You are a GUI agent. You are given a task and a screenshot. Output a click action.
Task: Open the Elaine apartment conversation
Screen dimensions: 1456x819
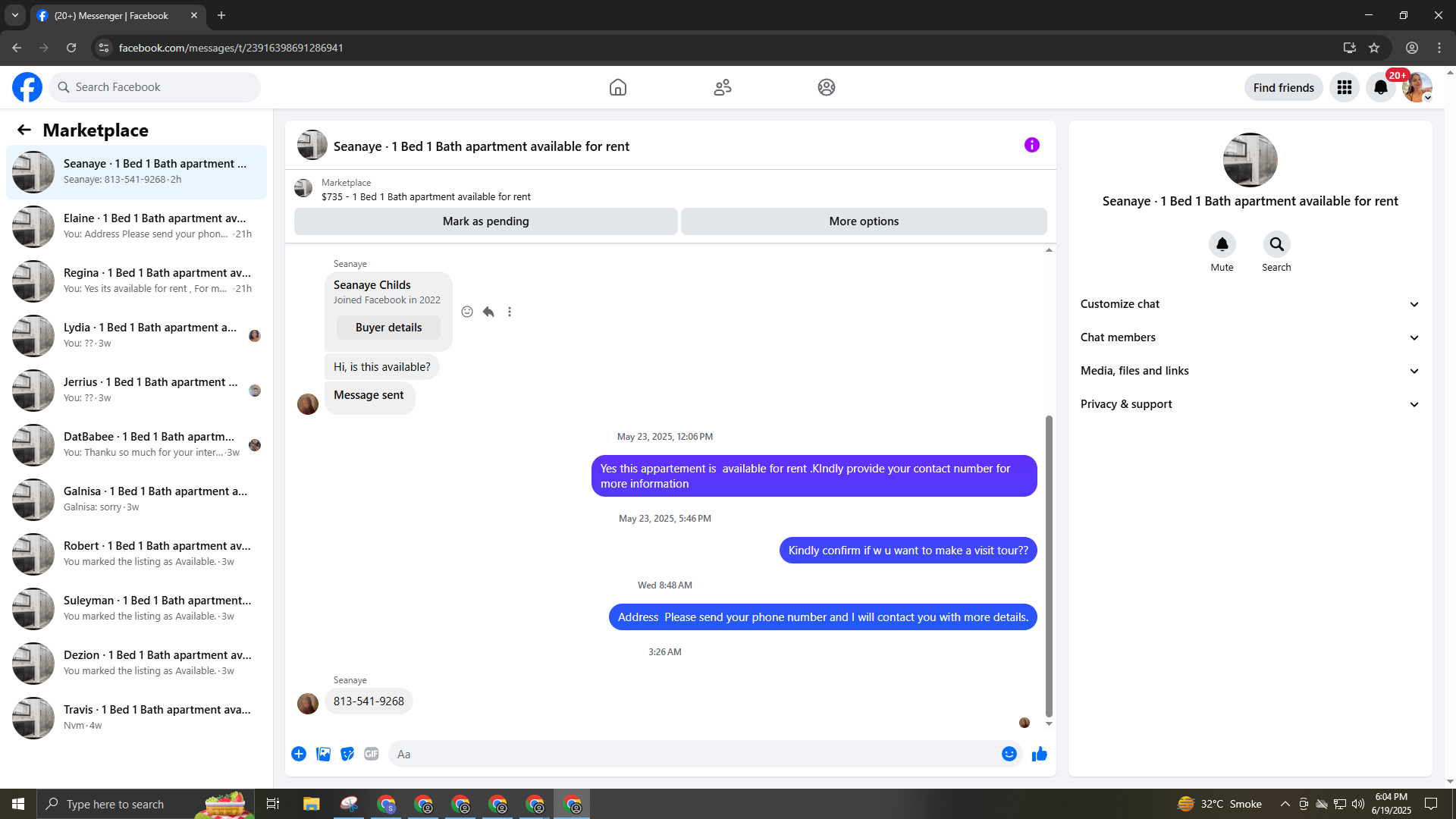pos(136,227)
